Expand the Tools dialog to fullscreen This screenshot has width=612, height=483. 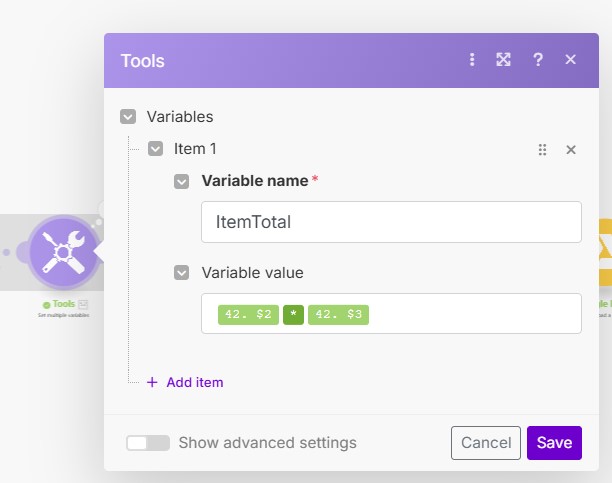click(x=503, y=60)
